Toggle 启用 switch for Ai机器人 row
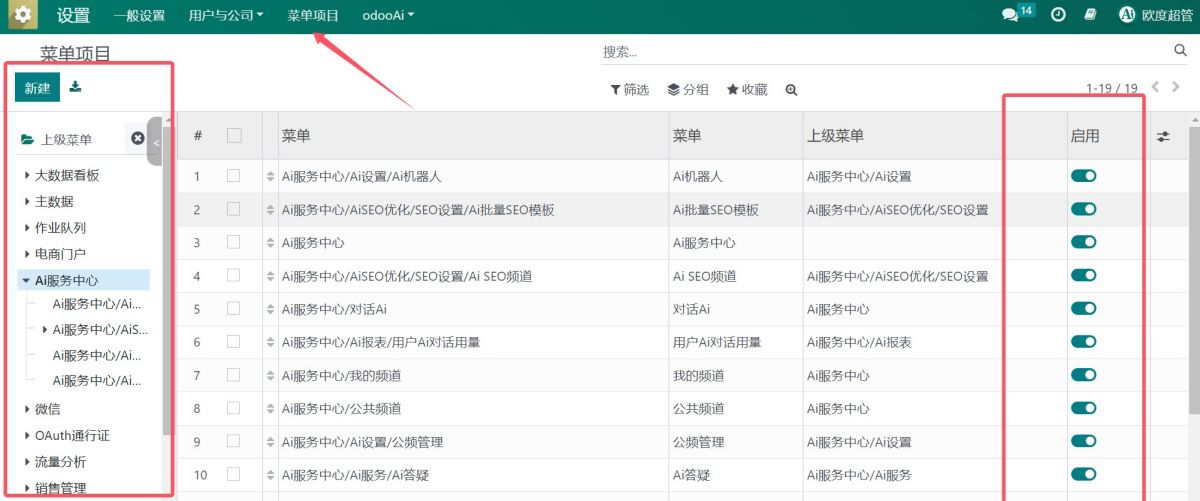Viewport: 1200px width, 501px height. [x=1083, y=176]
